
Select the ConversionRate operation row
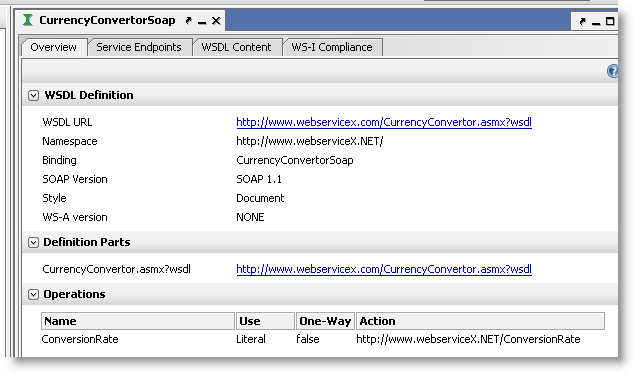[323, 339]
